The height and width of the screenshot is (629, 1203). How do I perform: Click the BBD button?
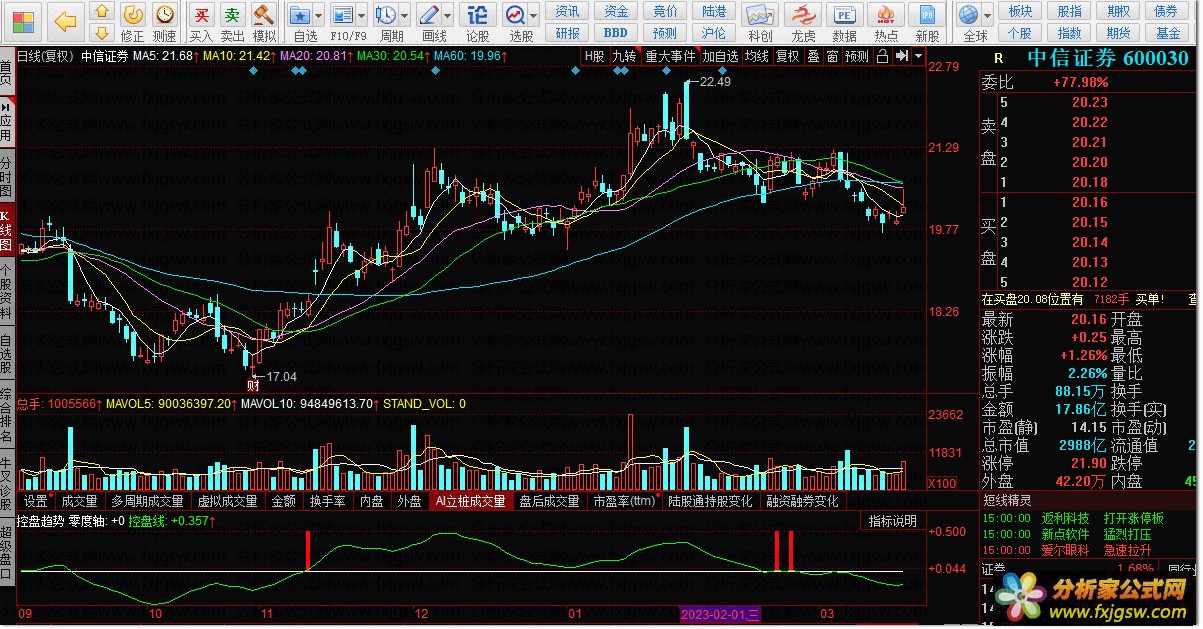click(x=617, y=32)
